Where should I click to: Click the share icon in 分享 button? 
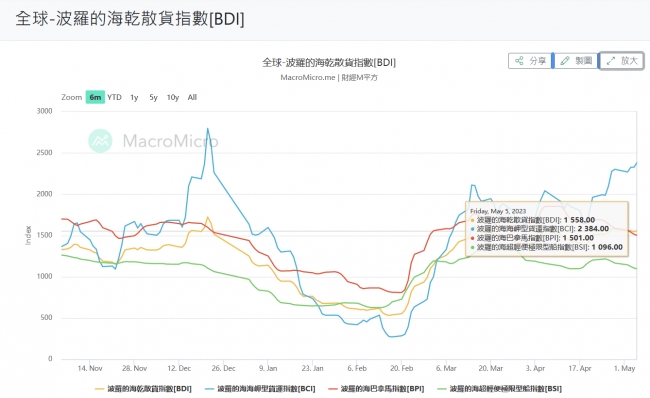pyautogui.click(x=519, y=61)
